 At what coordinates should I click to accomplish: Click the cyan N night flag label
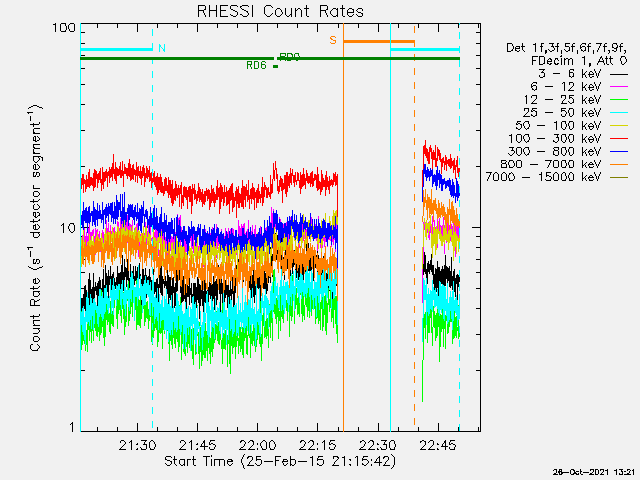(162, 48)
